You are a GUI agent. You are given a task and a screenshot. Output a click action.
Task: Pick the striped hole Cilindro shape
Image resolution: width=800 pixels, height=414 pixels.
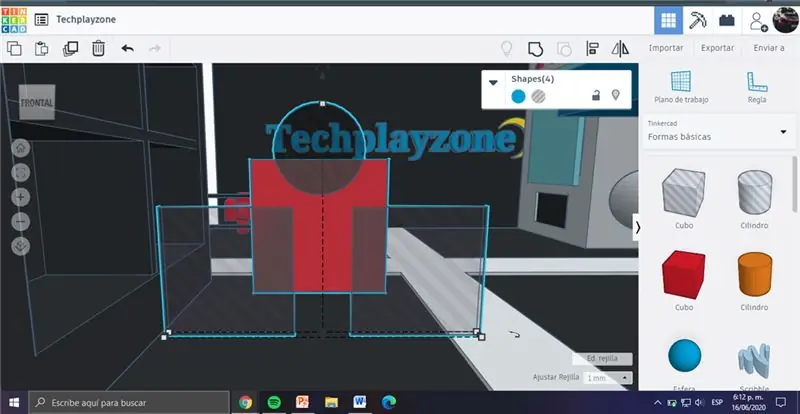click(x=755, y=192)
